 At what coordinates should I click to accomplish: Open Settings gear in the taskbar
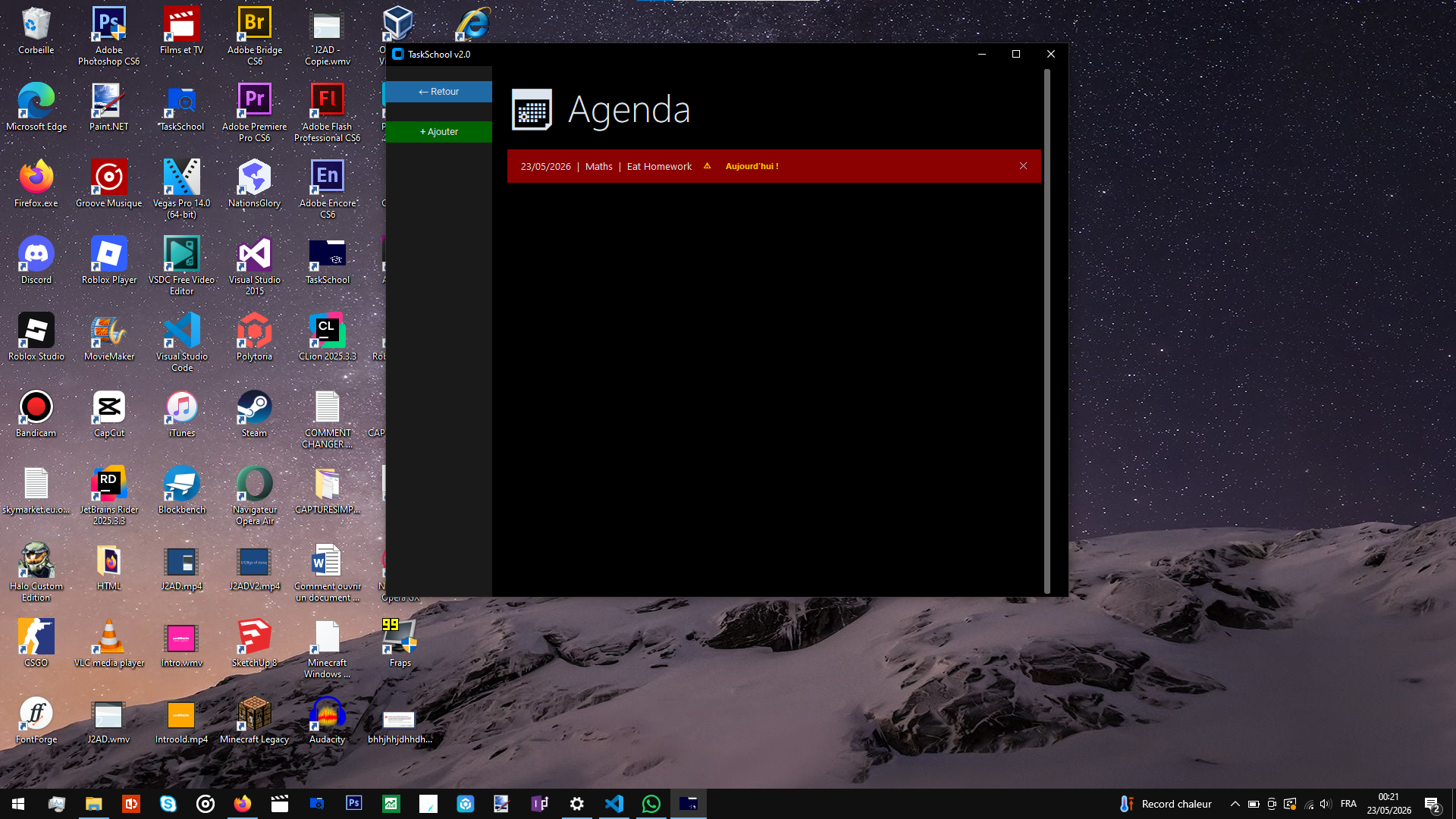click(x=577, y=804)
